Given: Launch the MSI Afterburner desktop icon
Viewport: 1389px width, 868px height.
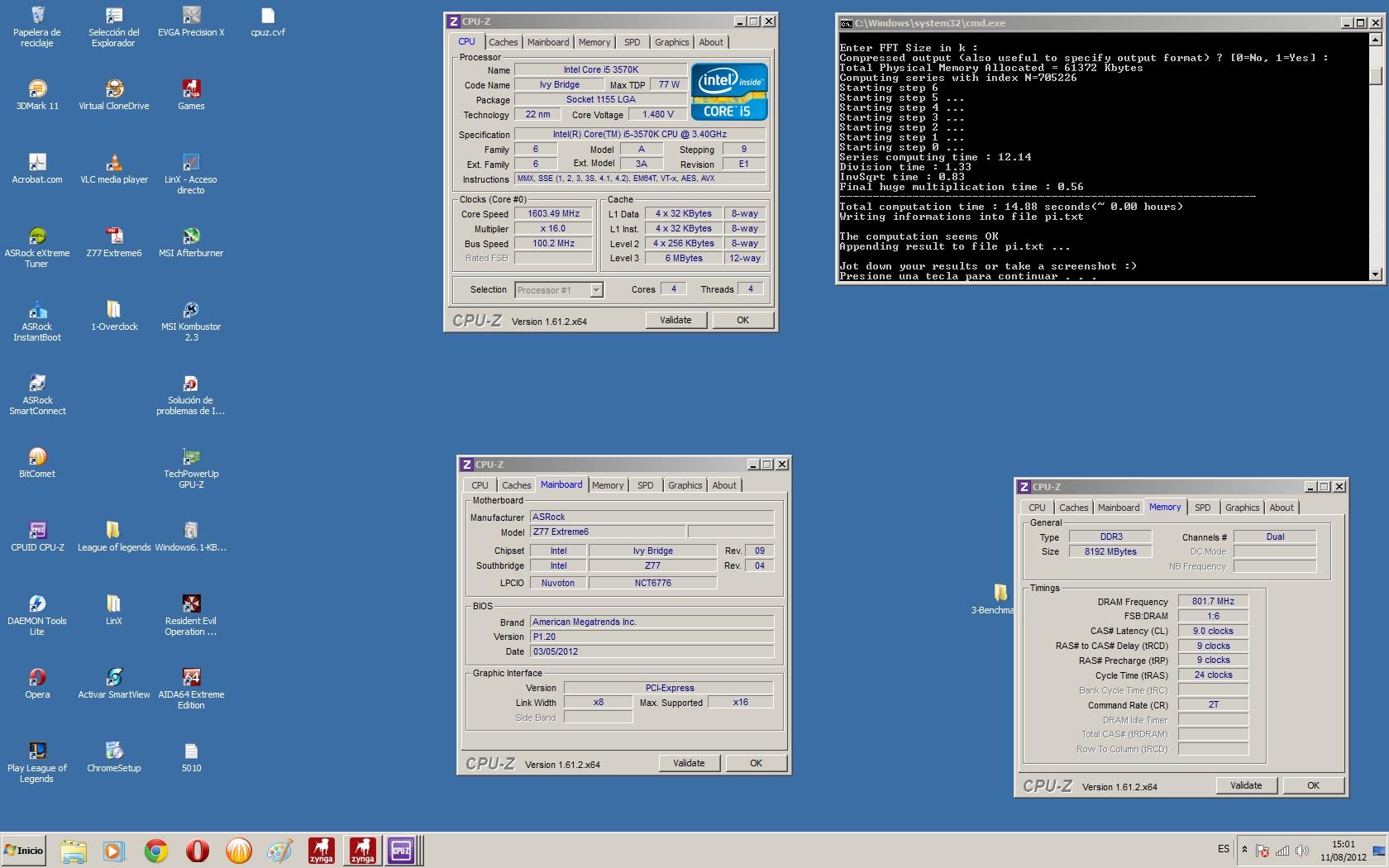Looking at the screenshot, I should coord(191,242).
